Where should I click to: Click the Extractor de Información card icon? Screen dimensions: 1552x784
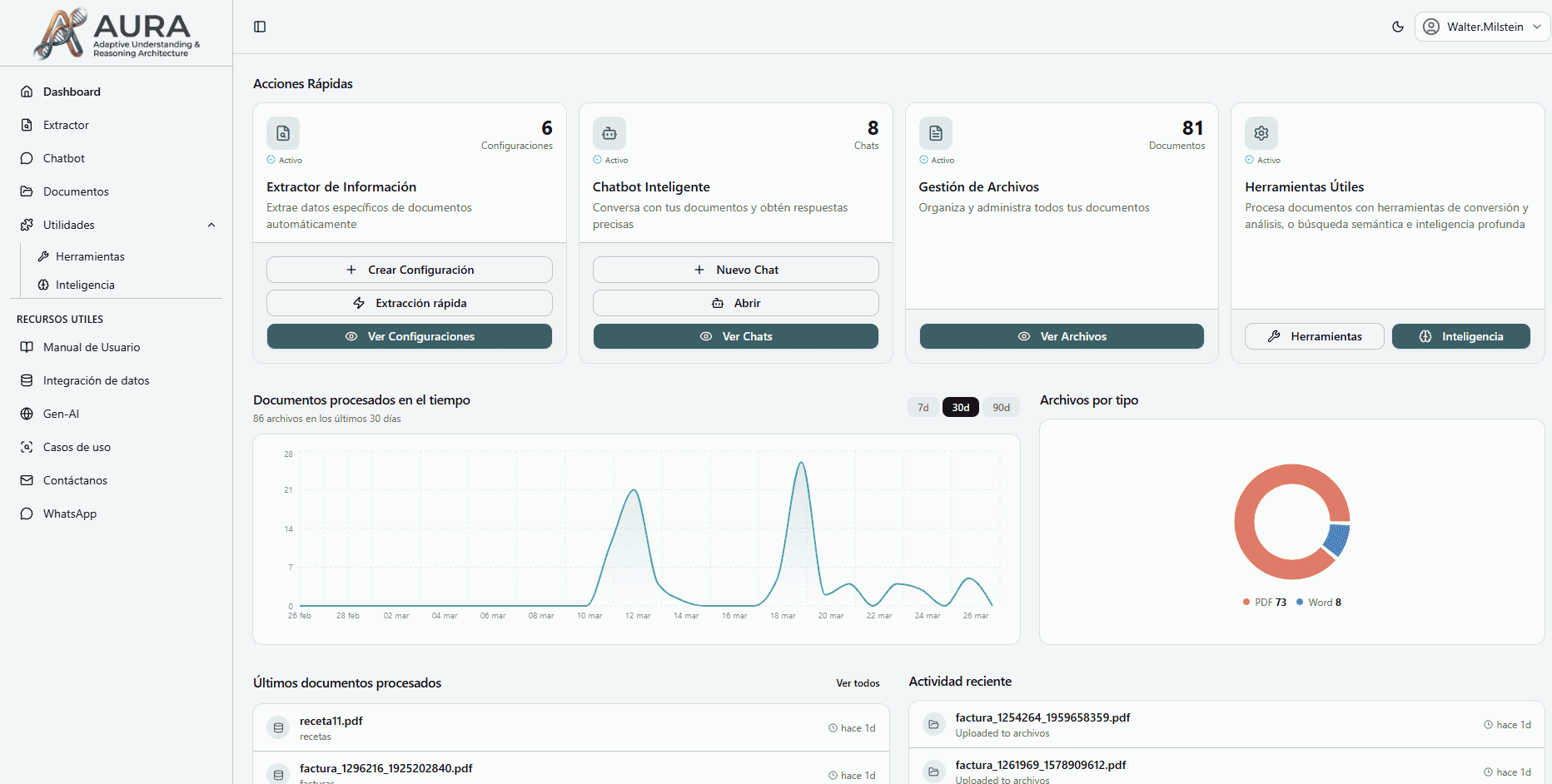[x=283, y=133]
